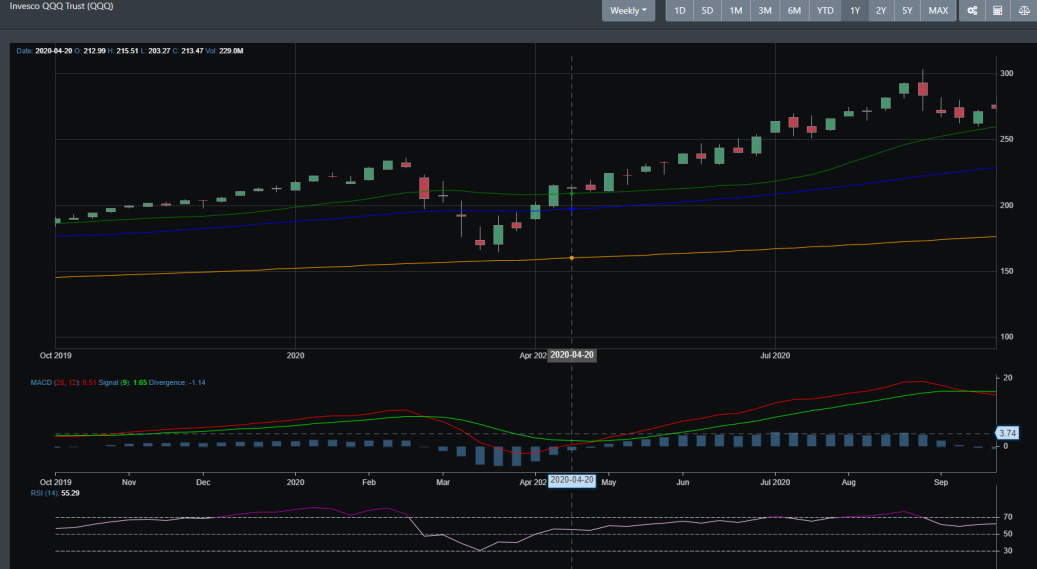
Task: Click the RSI 70 level label
Action: [x=1008, y=517]
